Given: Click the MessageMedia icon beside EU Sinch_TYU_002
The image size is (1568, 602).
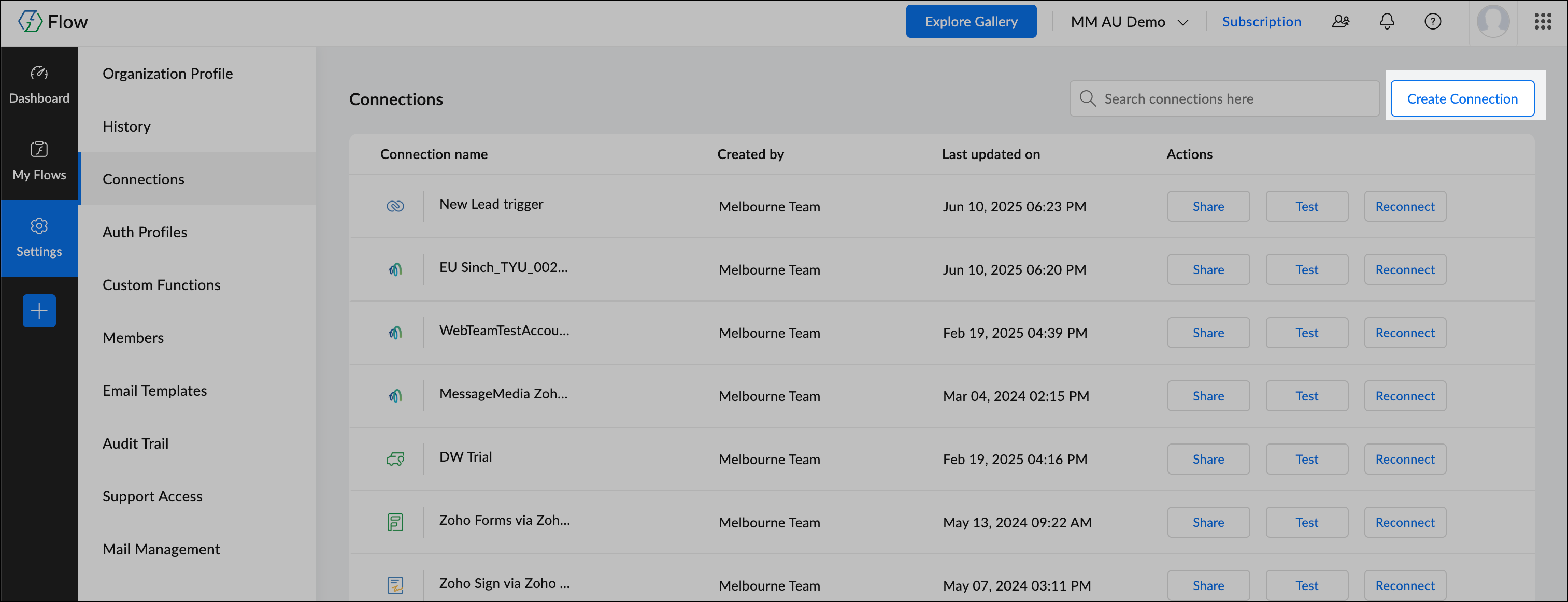Looking at the screenshot, I should click(395, 269).
